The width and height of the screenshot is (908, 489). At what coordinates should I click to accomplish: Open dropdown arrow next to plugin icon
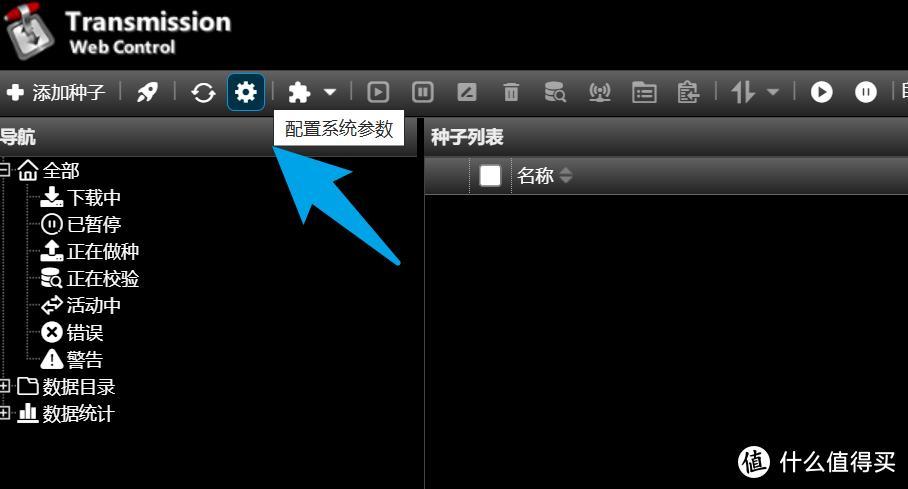(329, 92)
